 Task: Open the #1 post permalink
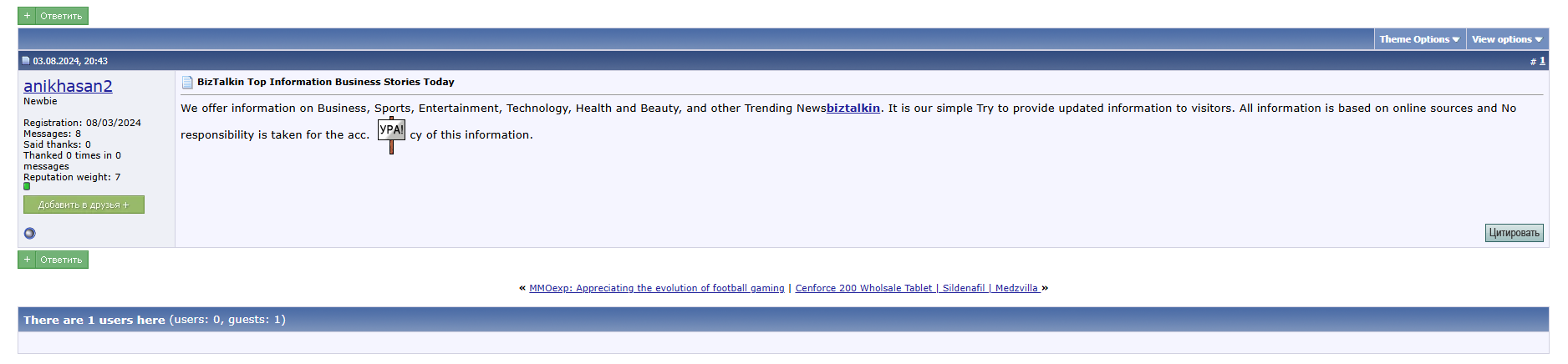coord(1542,61)
